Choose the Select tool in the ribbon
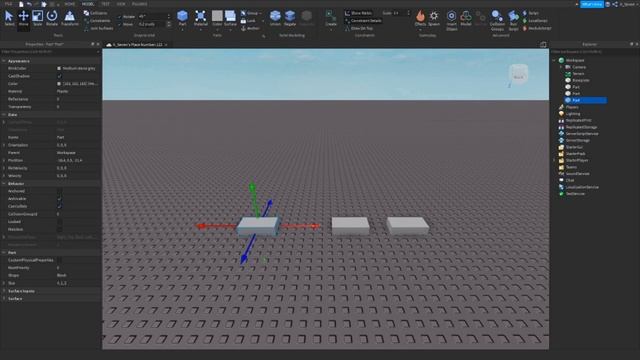 pos(9,18)
